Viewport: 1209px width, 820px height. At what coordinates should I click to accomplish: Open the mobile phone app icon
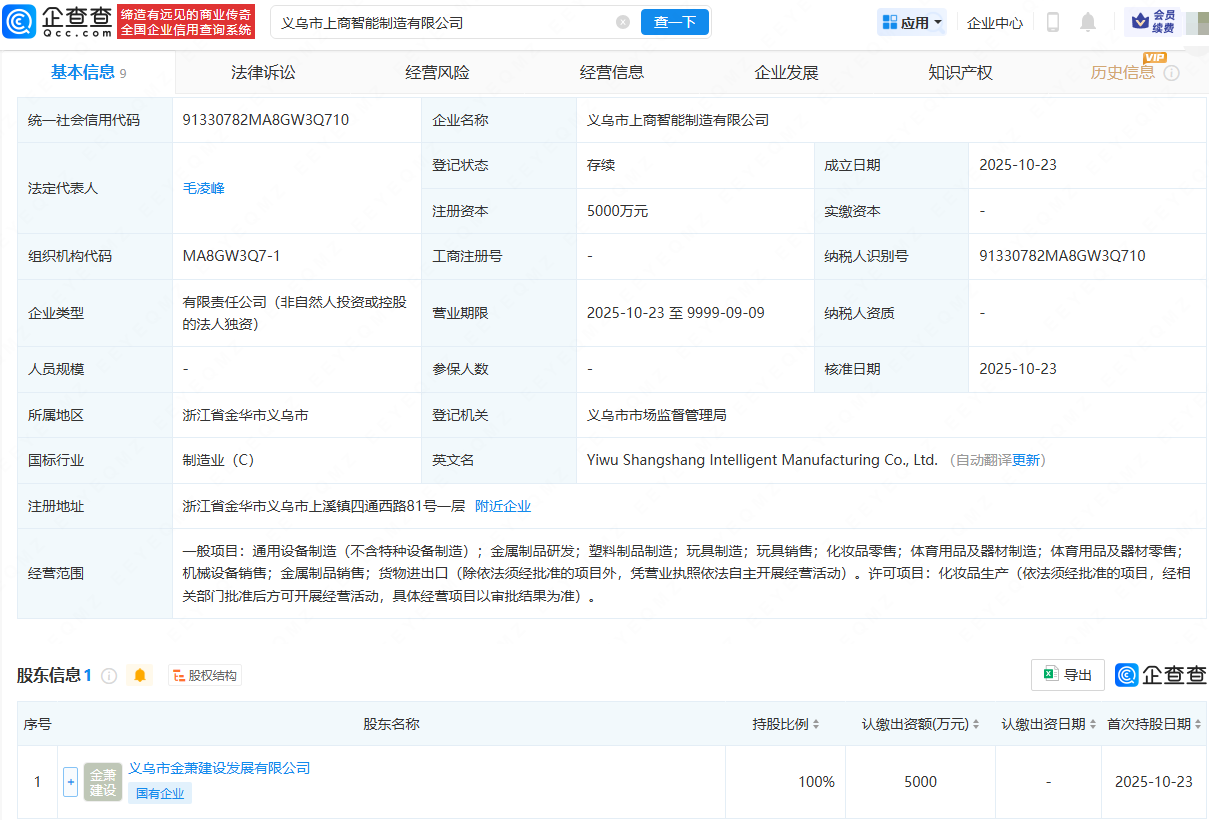pos(1053,22)
